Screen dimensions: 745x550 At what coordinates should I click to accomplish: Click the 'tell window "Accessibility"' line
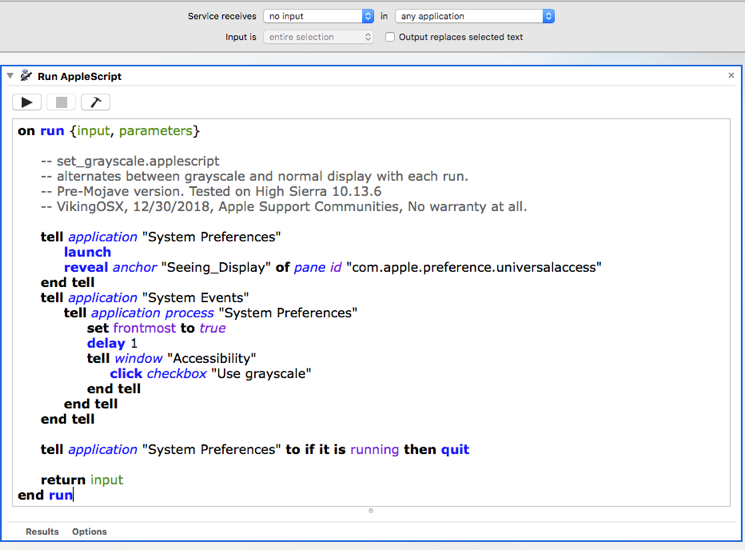172,359
